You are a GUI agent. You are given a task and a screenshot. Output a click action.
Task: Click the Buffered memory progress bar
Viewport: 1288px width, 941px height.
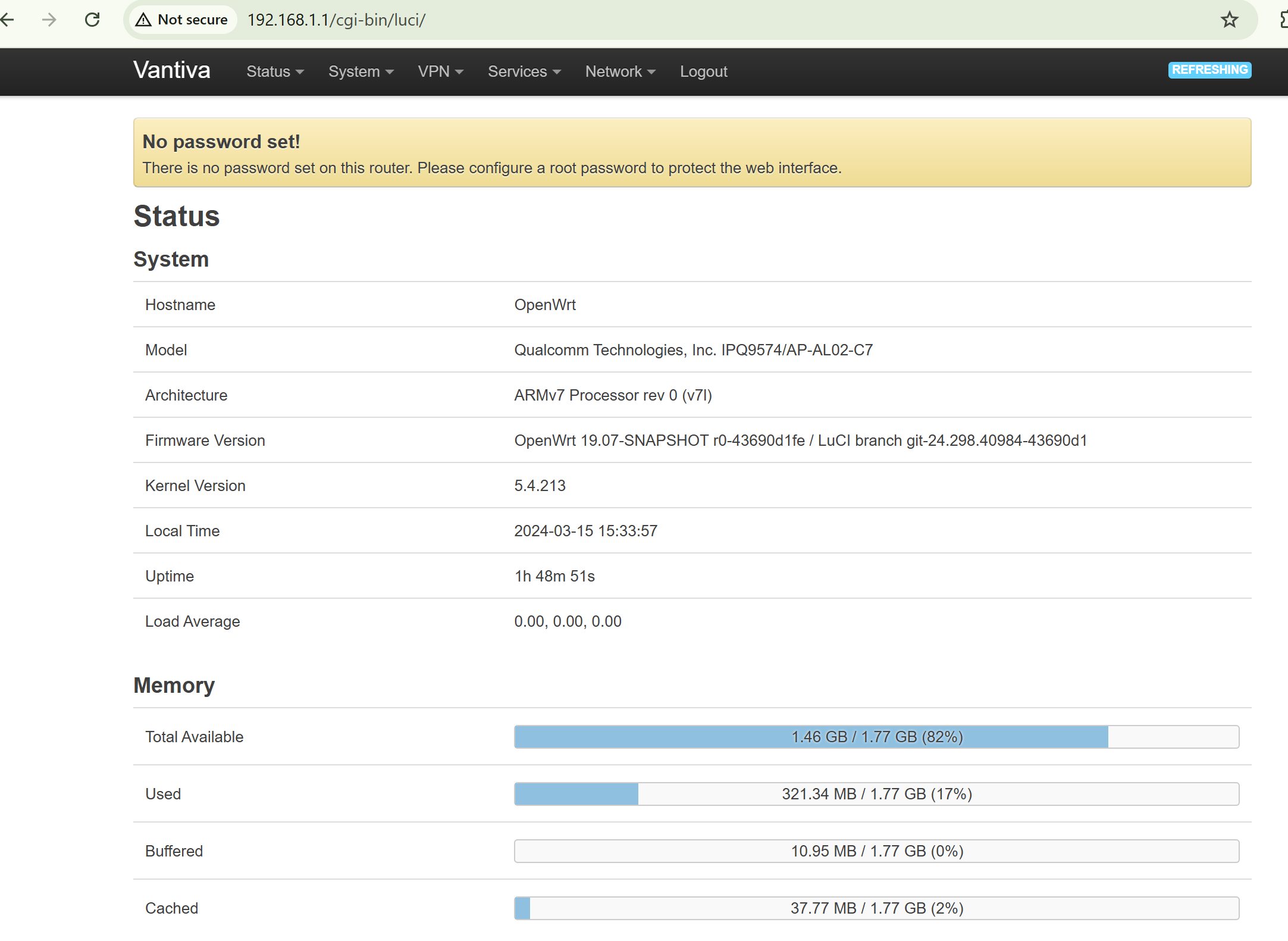point(876,851)
